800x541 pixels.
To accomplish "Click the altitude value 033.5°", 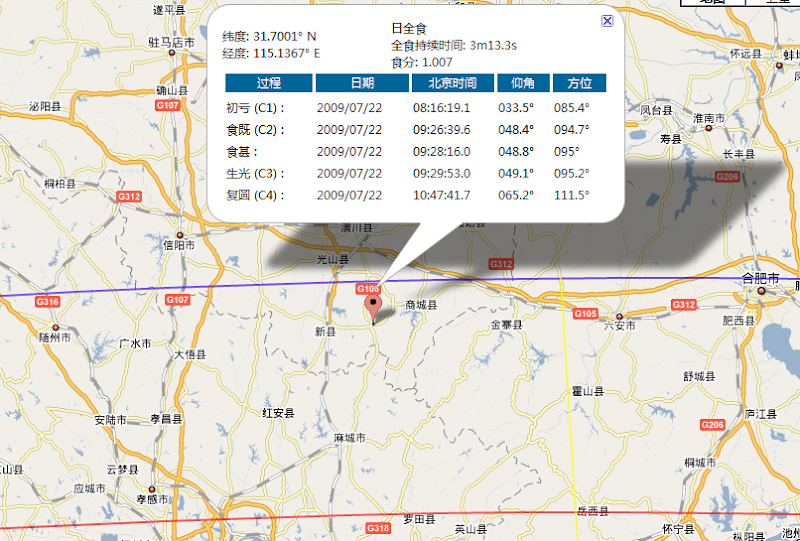I will [516, 108].
